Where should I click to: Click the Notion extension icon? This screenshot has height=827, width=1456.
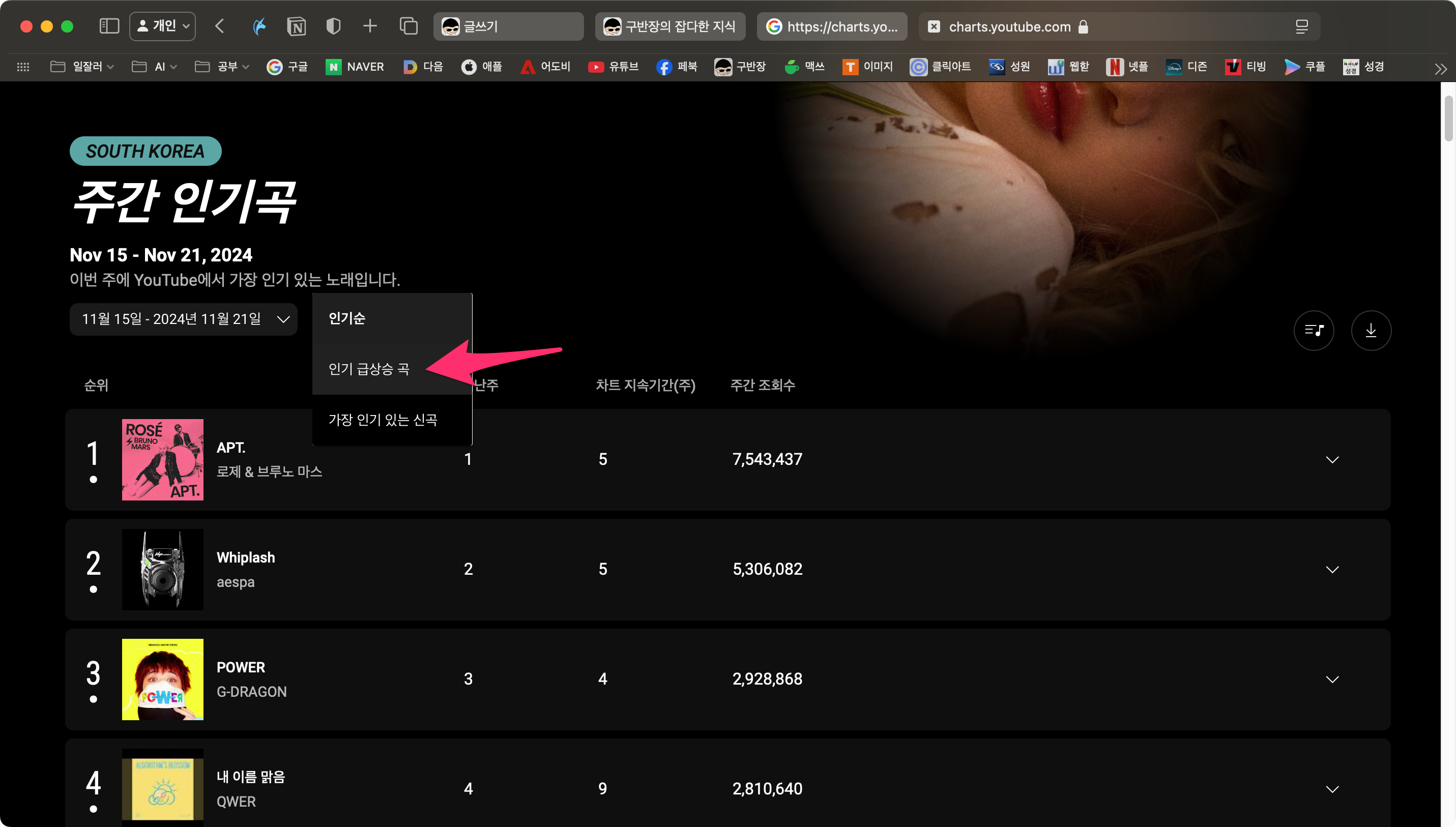tap(297, 26)
